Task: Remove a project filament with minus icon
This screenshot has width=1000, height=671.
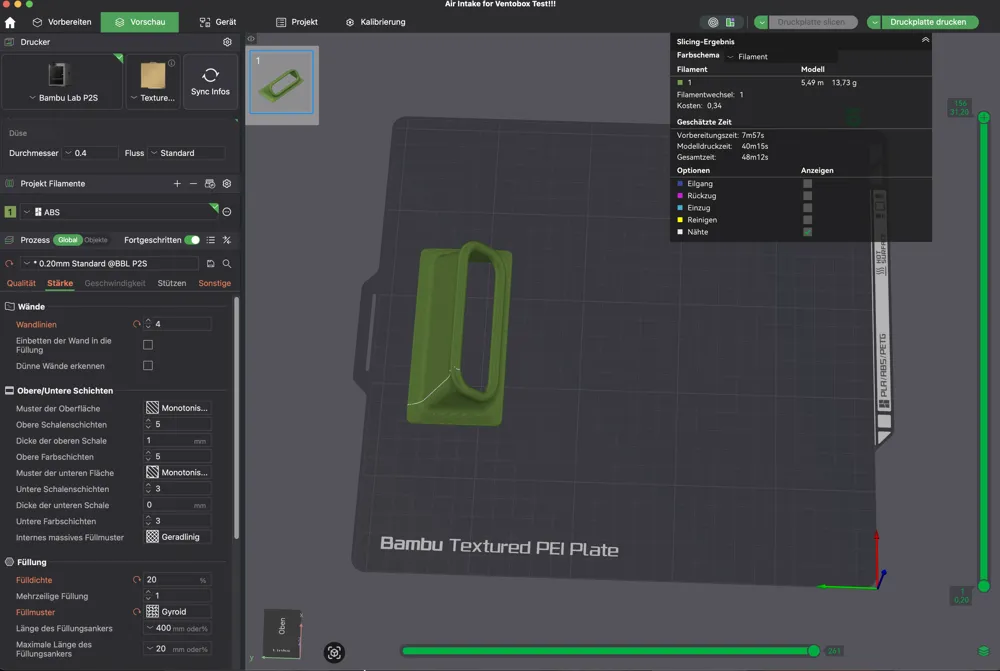Action: coord(193,184)
